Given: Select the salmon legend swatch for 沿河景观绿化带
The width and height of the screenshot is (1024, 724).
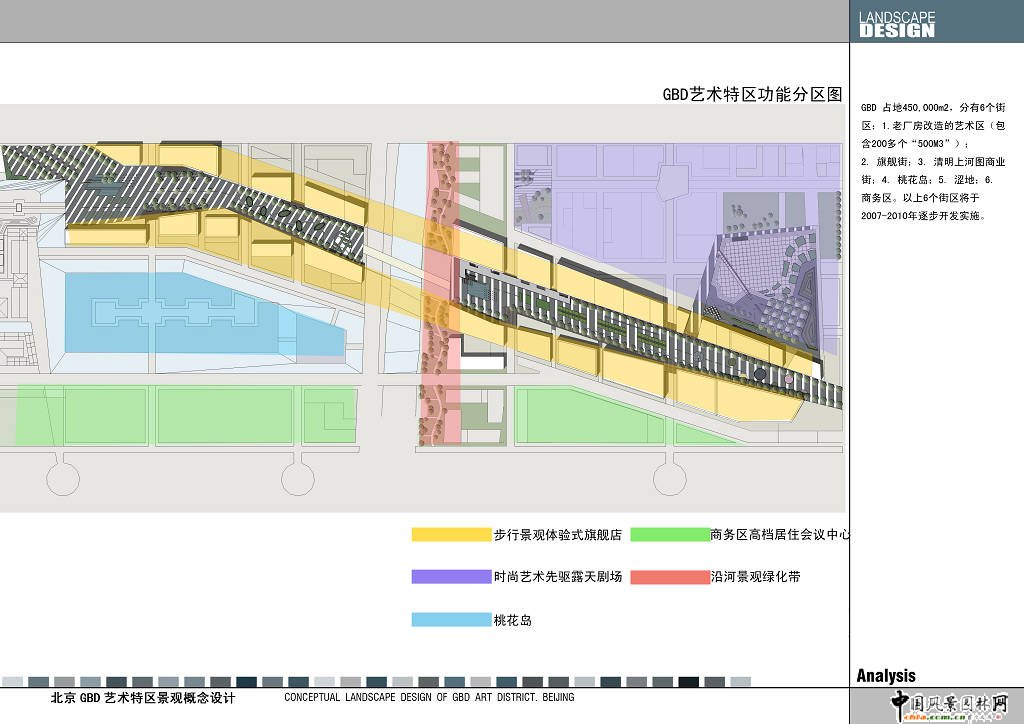Looking at the screenshot, I should pos(669,577).
